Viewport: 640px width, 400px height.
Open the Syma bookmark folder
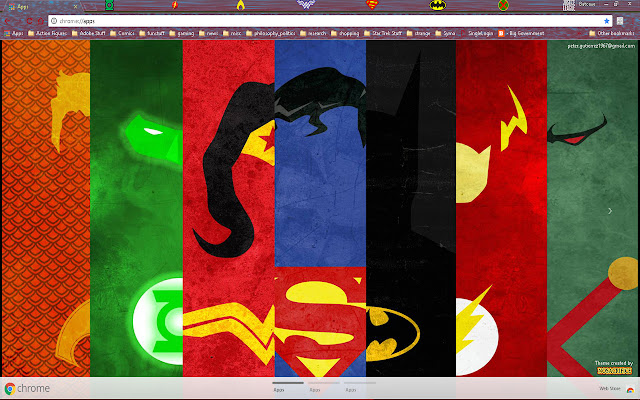pyautogui.click(x=445, y=33)
